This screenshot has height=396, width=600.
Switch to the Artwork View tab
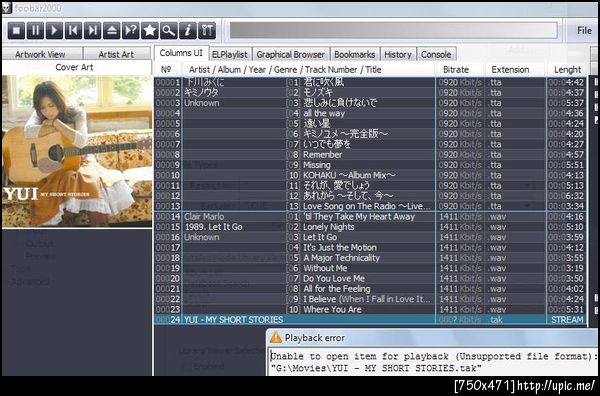pyautogui.click(x=40, y=54)
